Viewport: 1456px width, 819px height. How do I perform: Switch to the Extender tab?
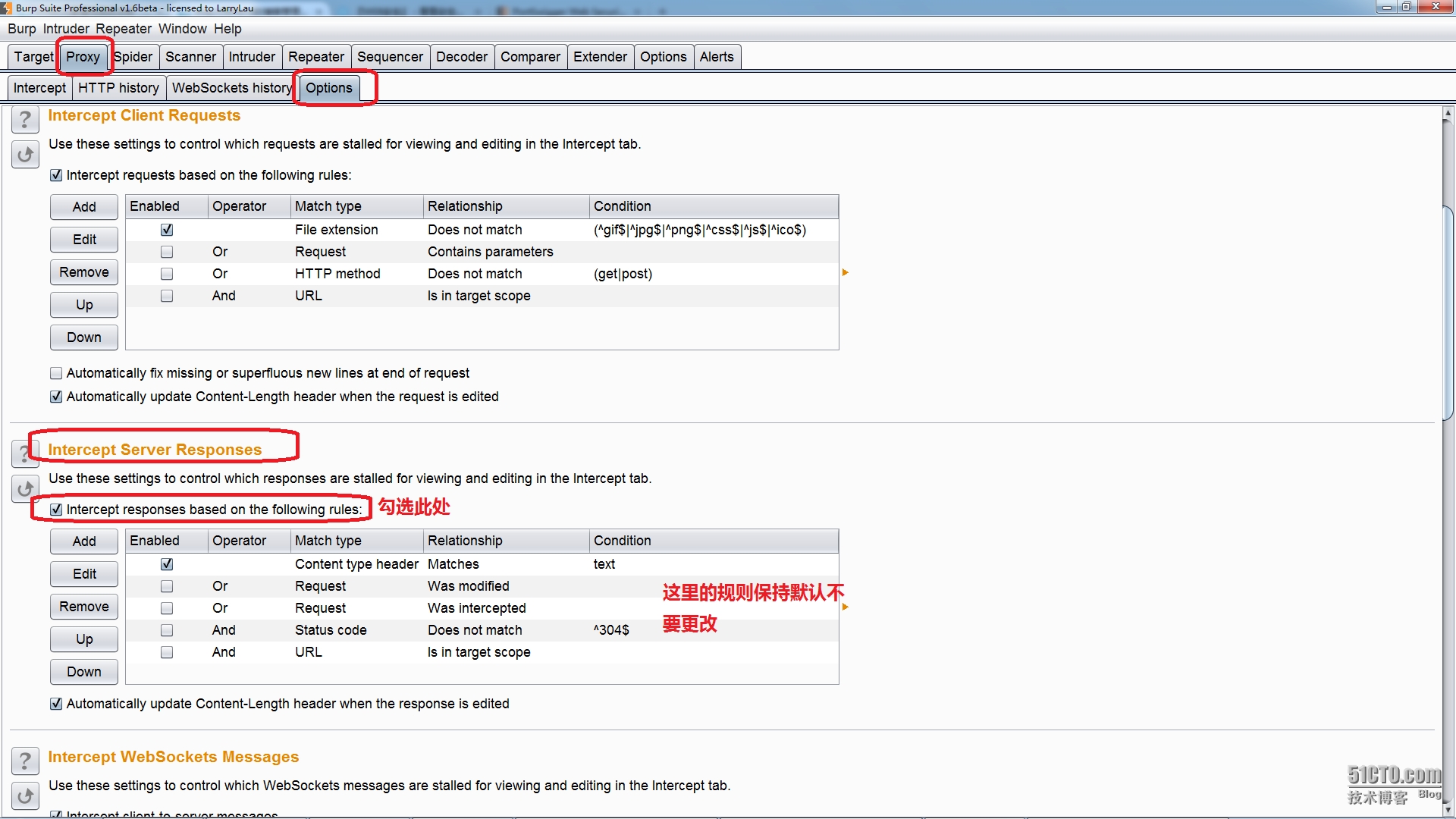pyautogui.click(x=600, y=57)
